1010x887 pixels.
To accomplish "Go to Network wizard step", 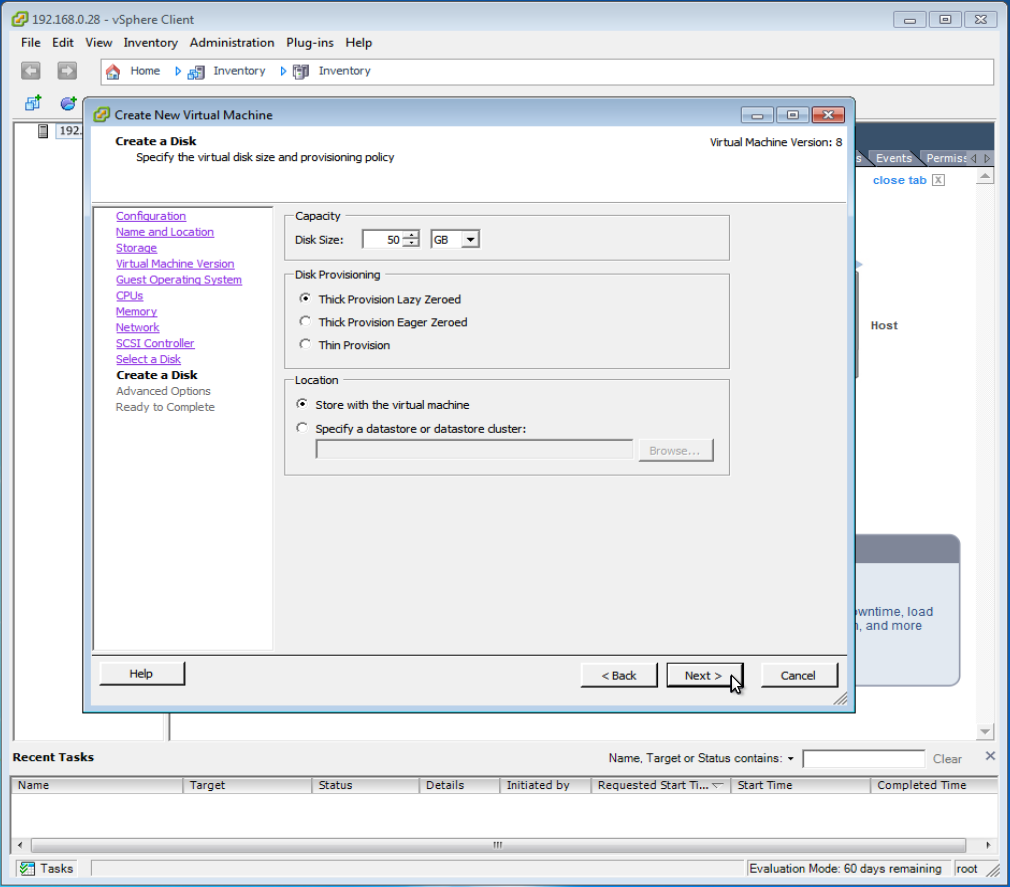I will (x=137, y=327).
